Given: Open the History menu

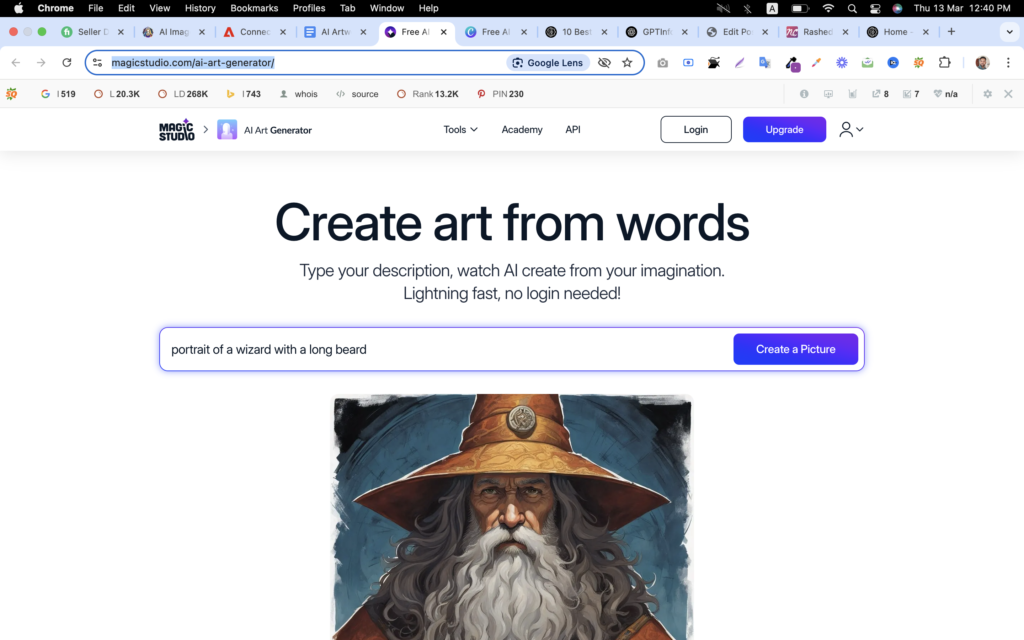Looking at the screenshot, I should (x=200, y=8).
